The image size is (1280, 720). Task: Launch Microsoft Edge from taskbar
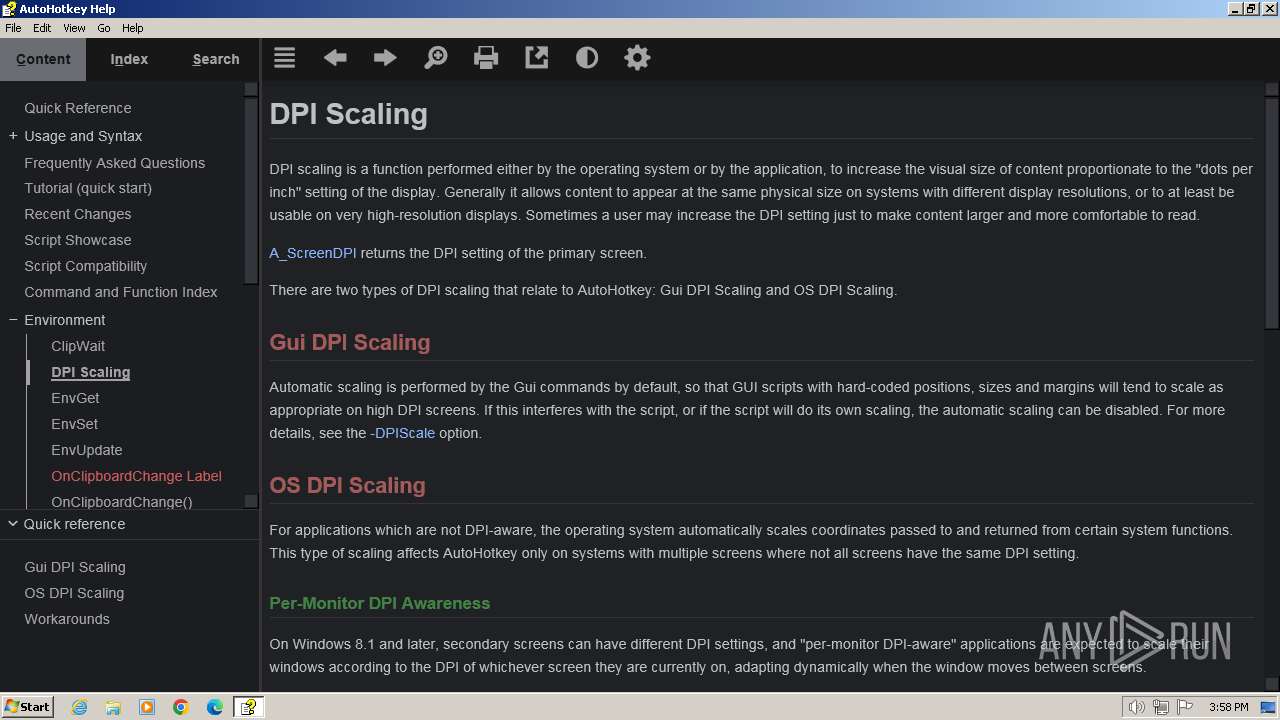click(215, 707)
